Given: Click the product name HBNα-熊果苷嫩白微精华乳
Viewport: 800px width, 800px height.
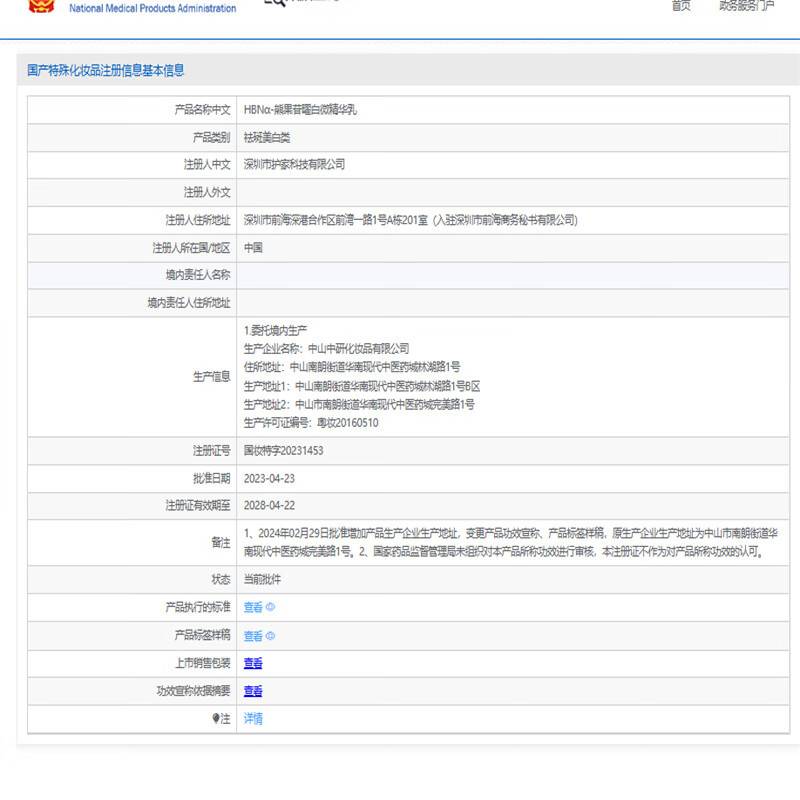Looking at the screenshot, I should (300, 110).
